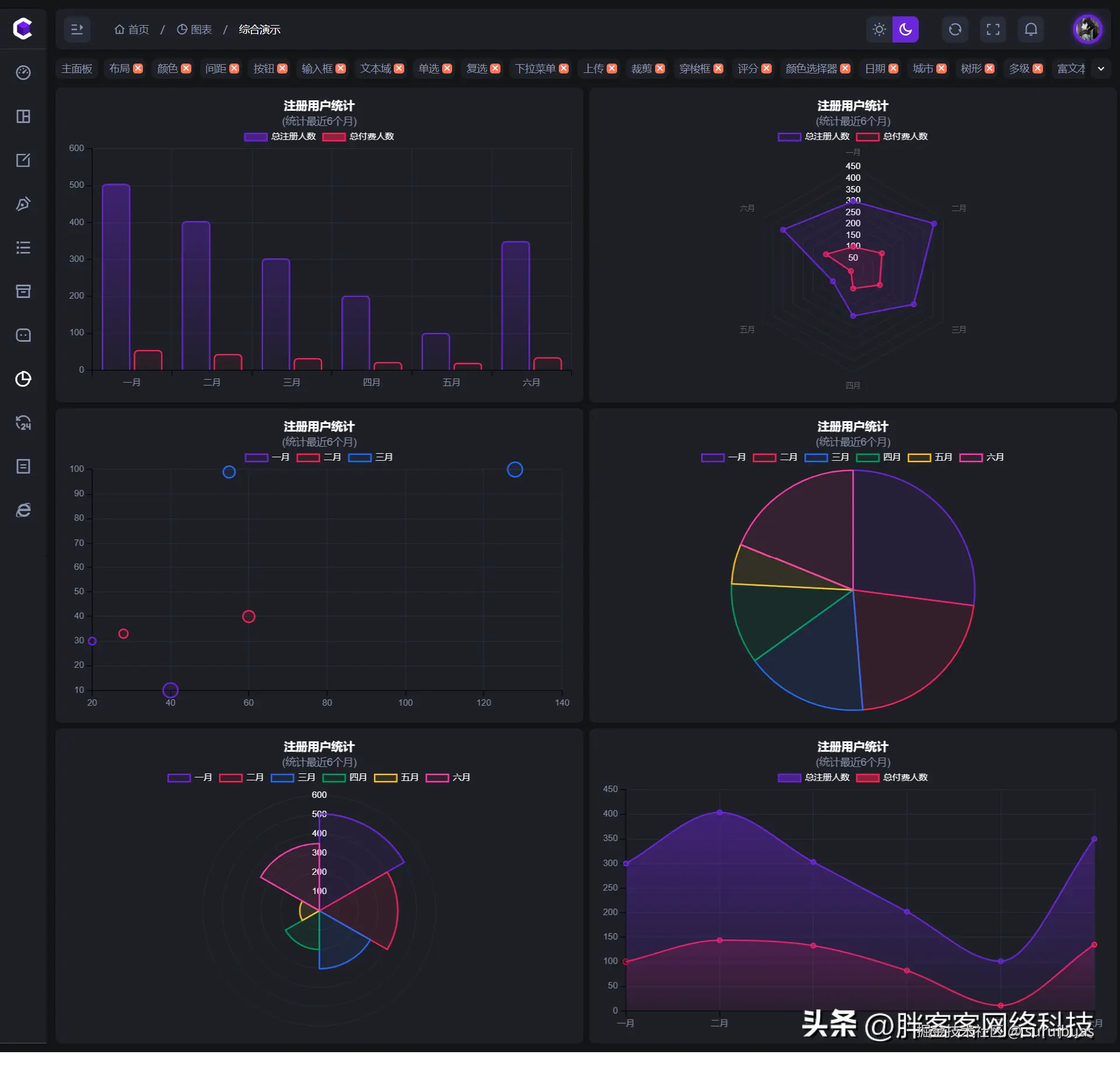The height and width of the screenshot is (1065, 1120).
Task: Switch to light mode sun toggle
Action: [x=879, y=29]
